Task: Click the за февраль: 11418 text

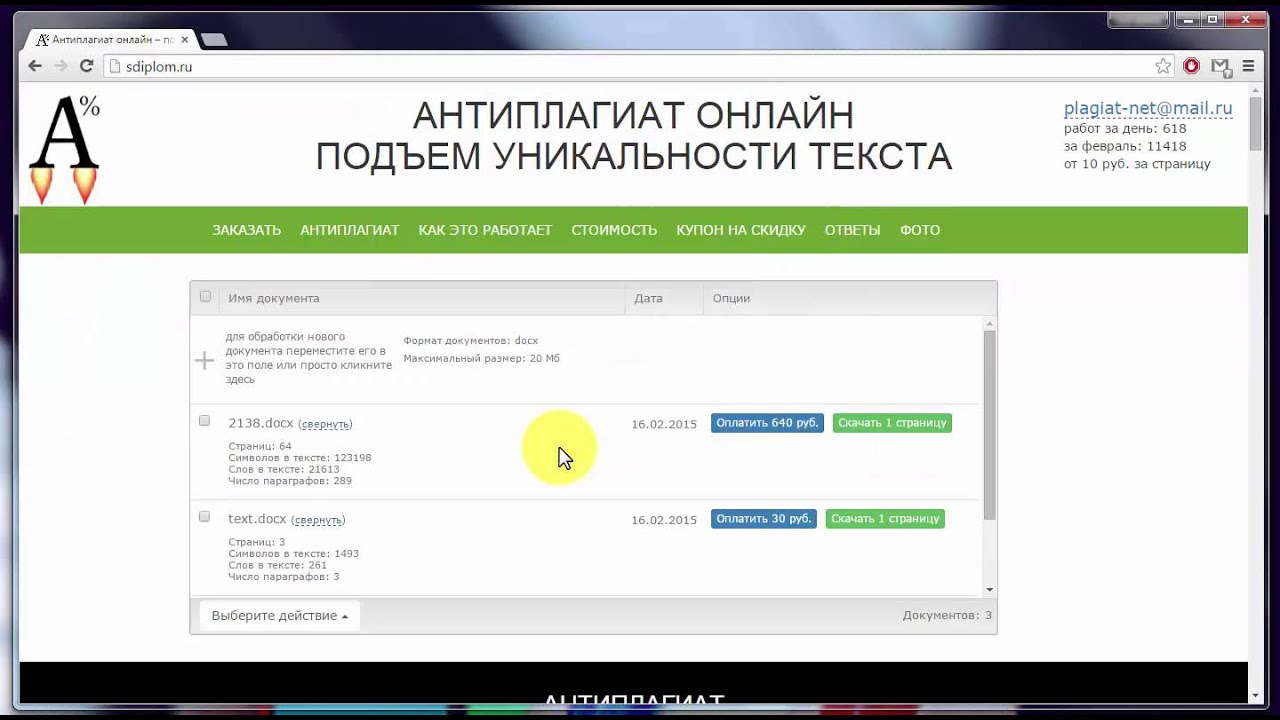Action: tap(1125, 146)
